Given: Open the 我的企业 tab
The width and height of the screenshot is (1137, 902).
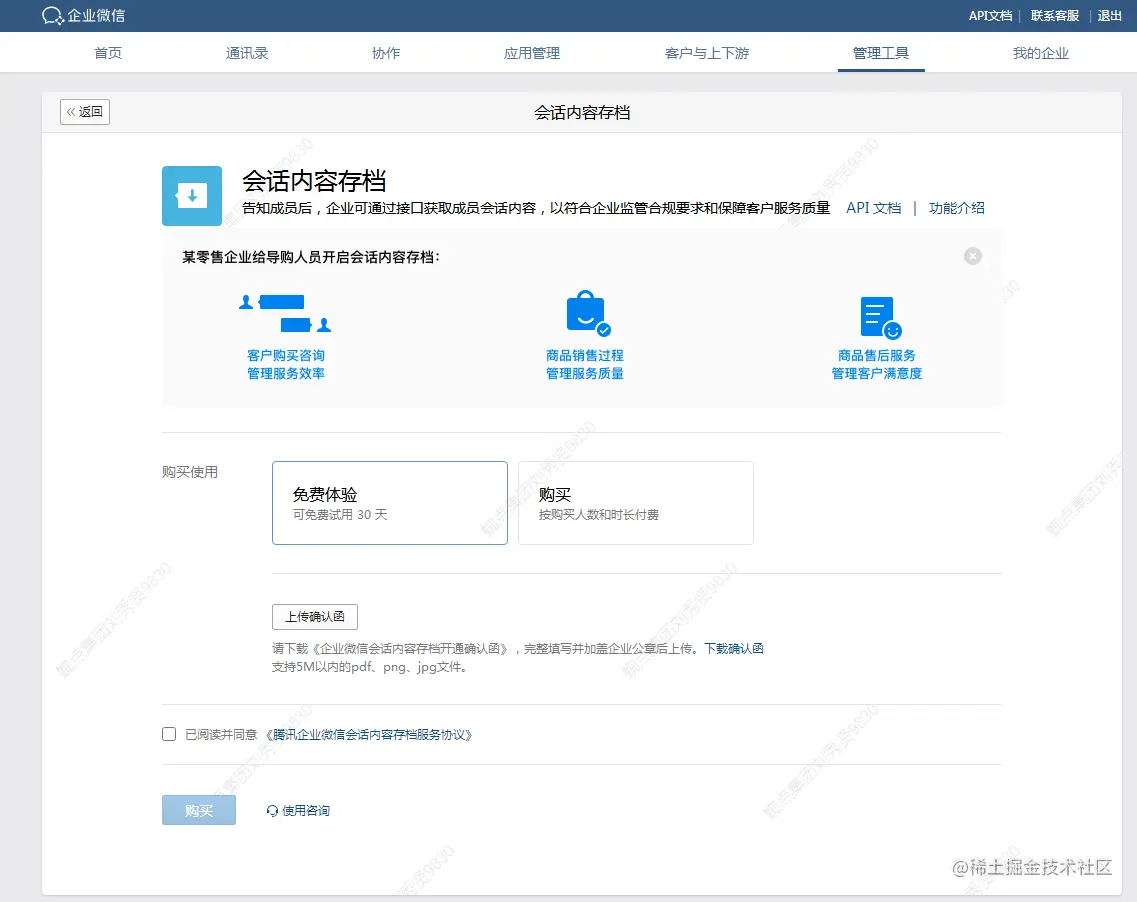Looking at the screenshot, I should (x=1041, y=53).
